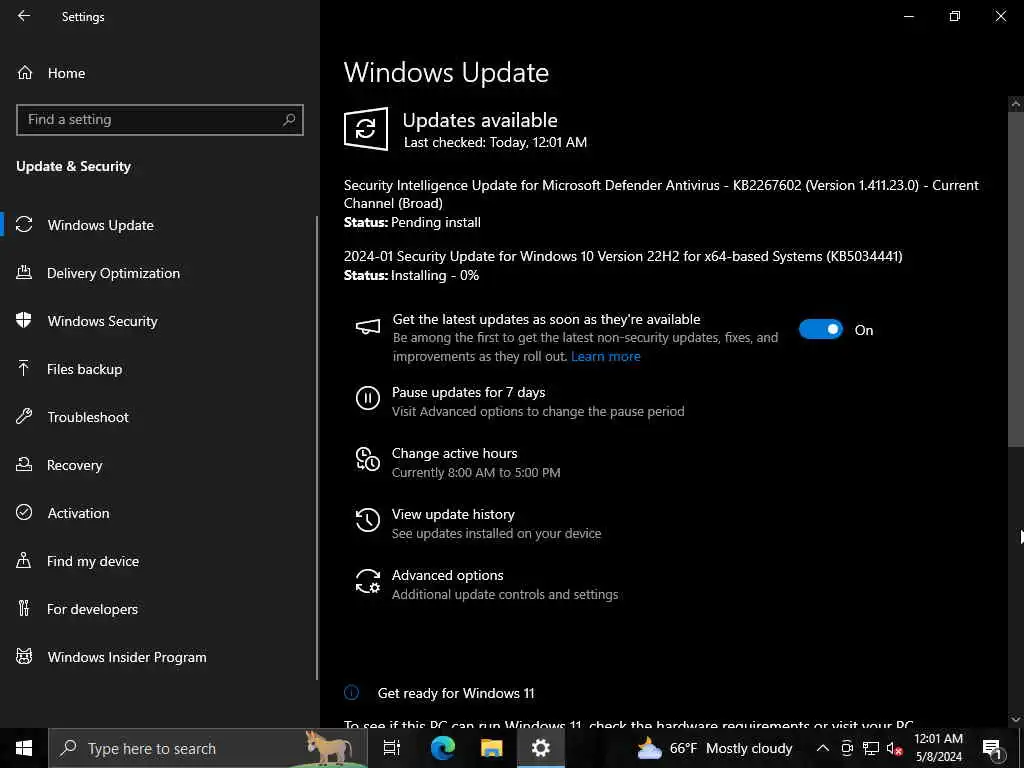Click the network icon in system tray
1024x768 pixels.
click(871, 748)
